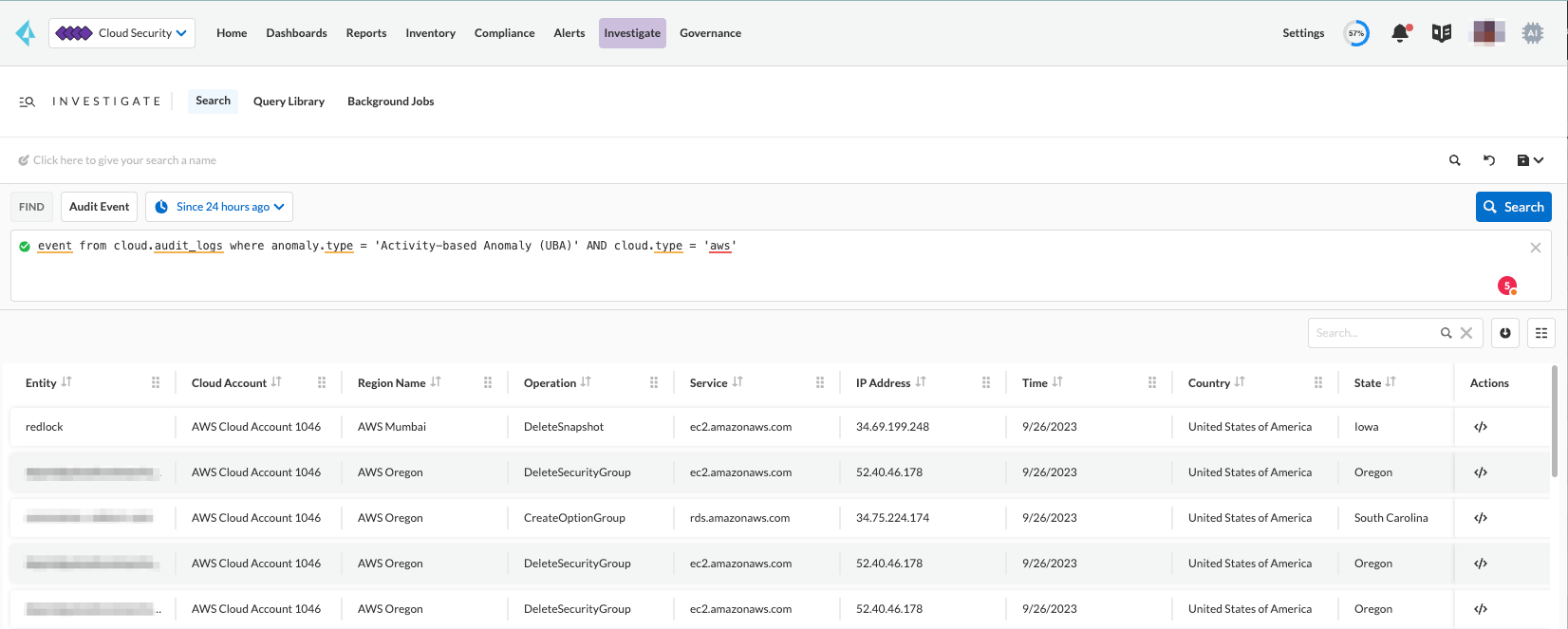
Task: Clear the table search field X
Action: point(1466,333)
